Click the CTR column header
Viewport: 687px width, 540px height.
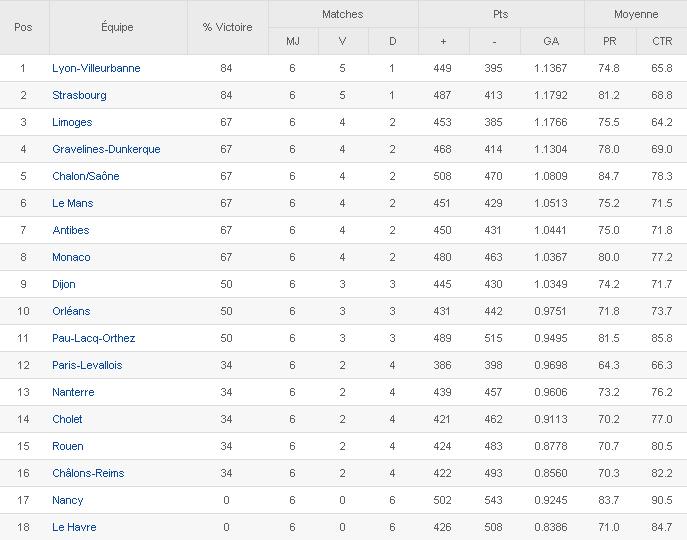click(661, 41)
